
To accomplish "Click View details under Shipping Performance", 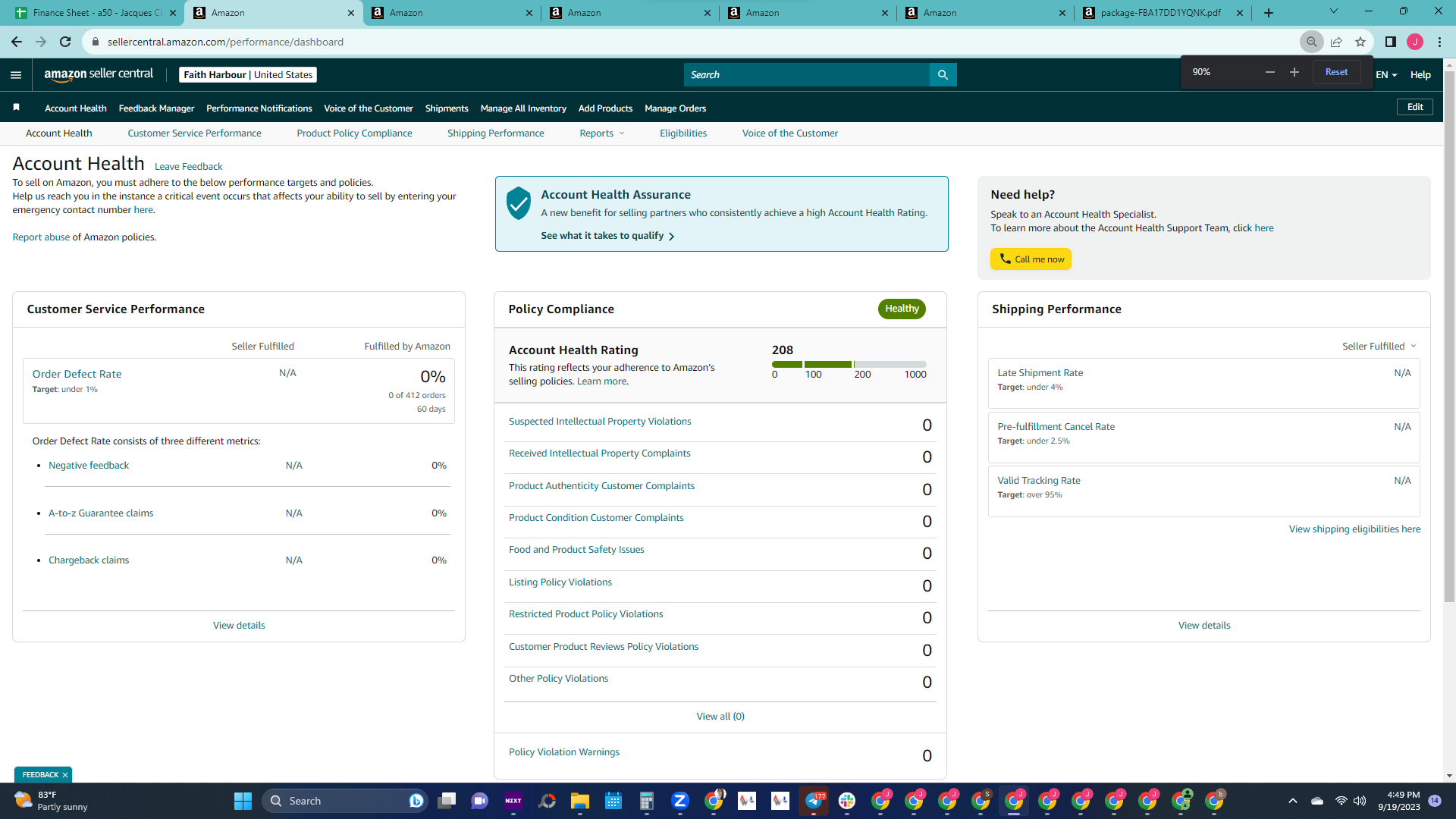I will click(x=1204, y=626).
